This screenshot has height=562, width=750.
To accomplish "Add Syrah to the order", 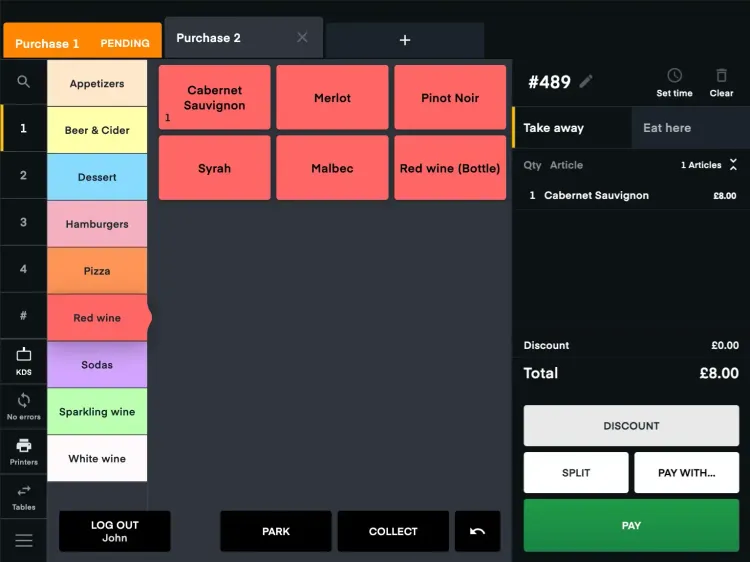I will [x=215, y=168].
